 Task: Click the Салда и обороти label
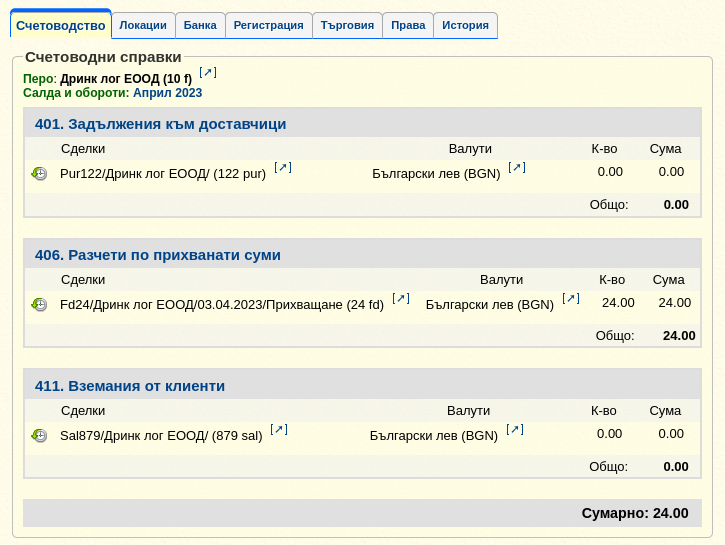click(76, 93)
